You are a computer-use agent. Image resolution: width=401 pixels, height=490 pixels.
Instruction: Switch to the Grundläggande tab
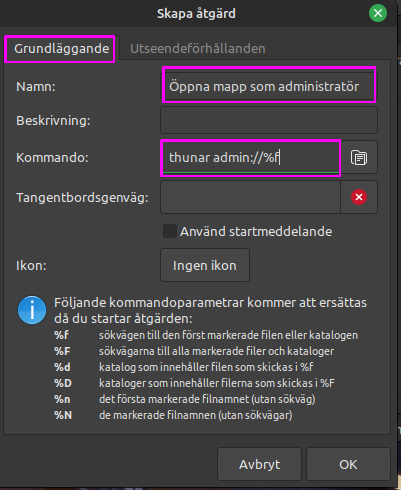[61, 49]
